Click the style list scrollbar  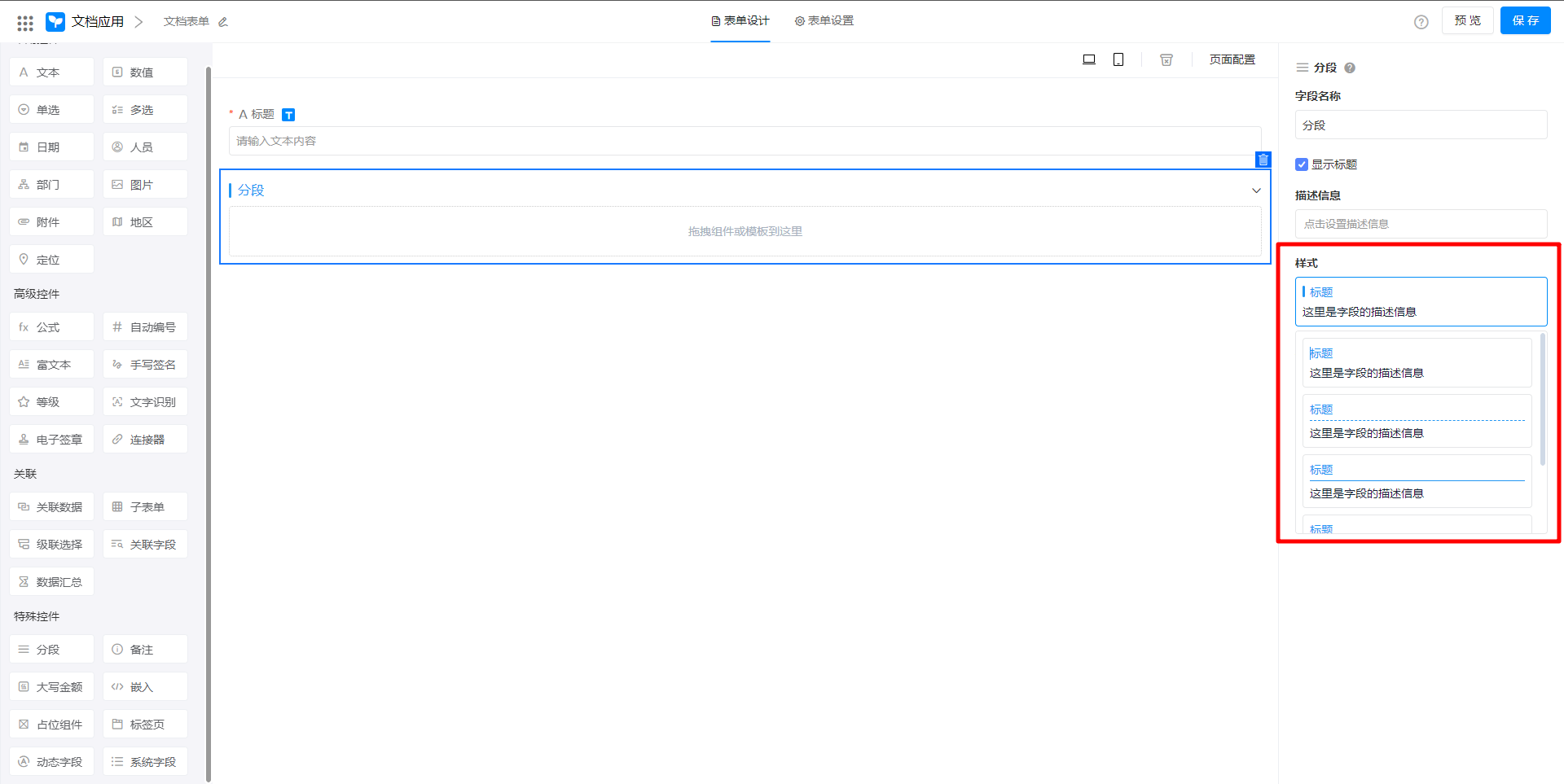click(x=1543, y=399)
